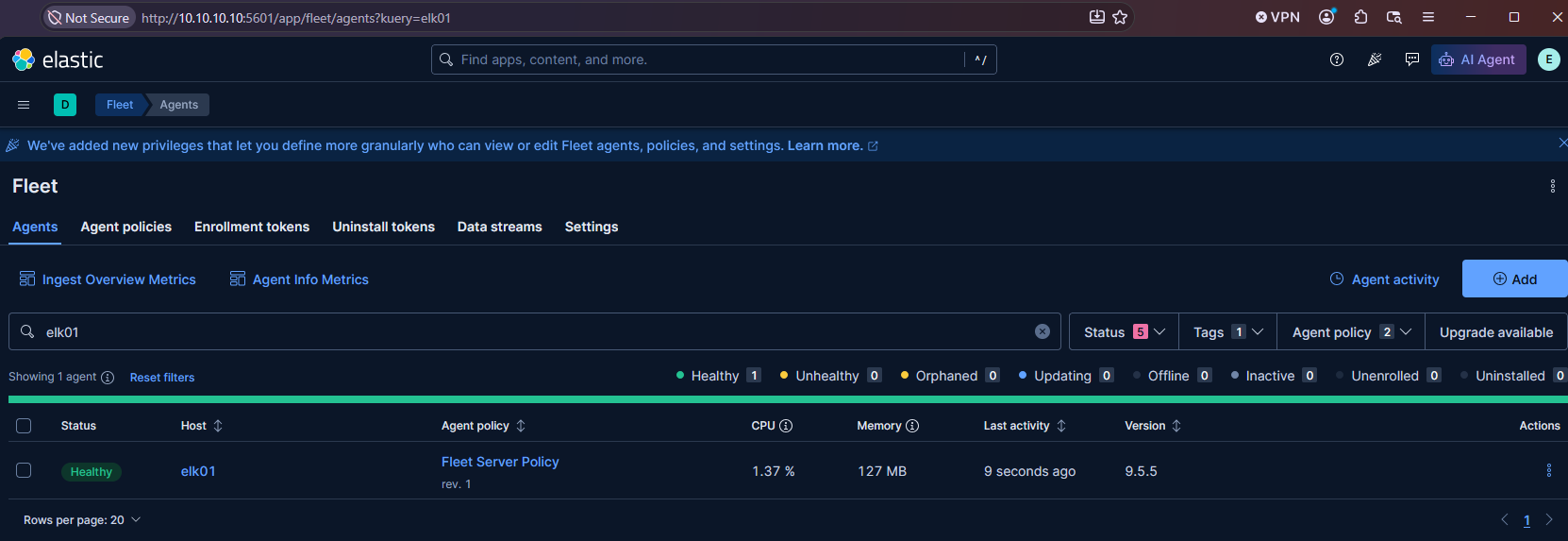Switch to Agent policies tab
This screenshot has width=1568, height=541.
coord(126,227)
